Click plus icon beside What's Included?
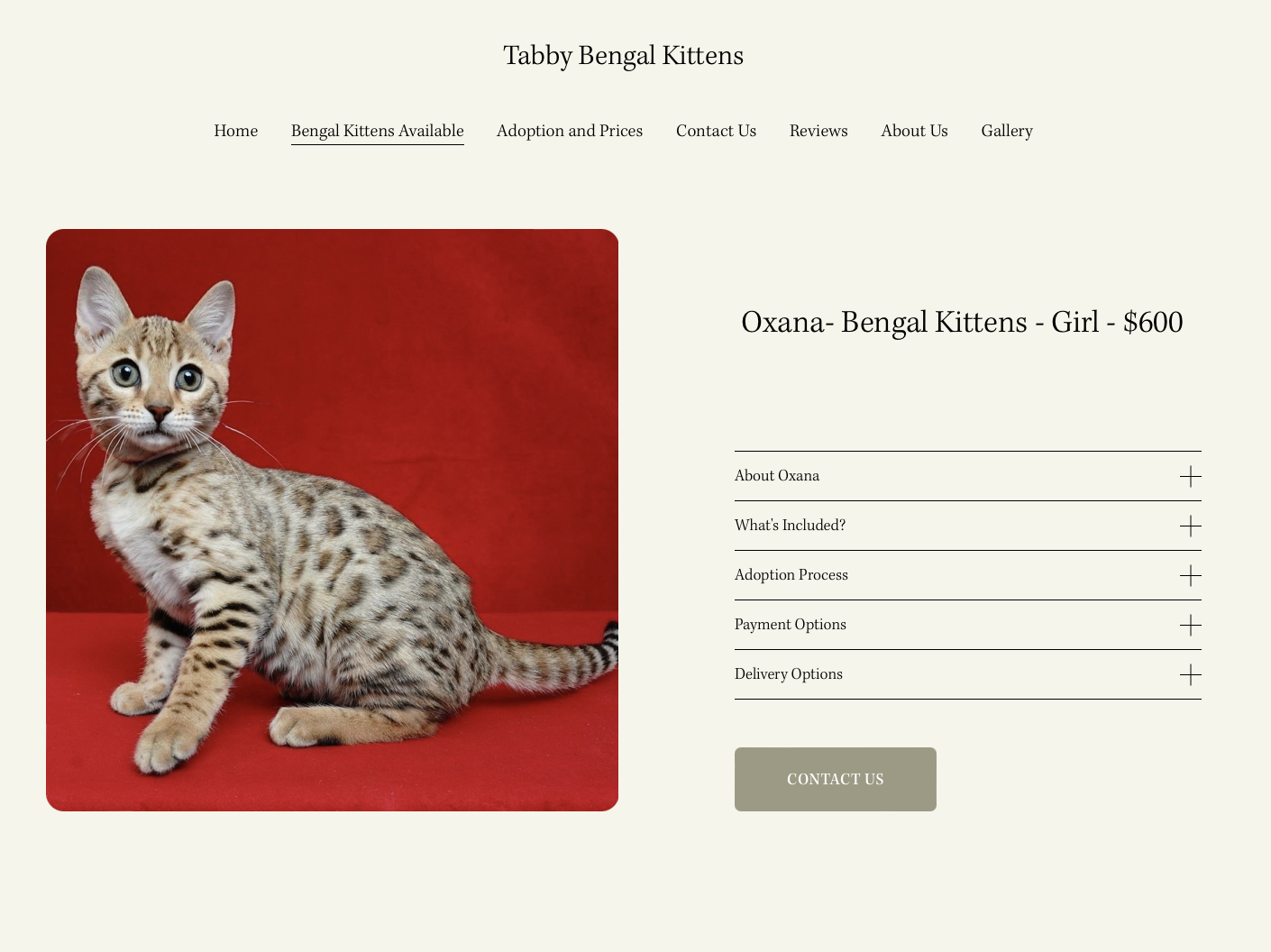 coord(1190,526)
